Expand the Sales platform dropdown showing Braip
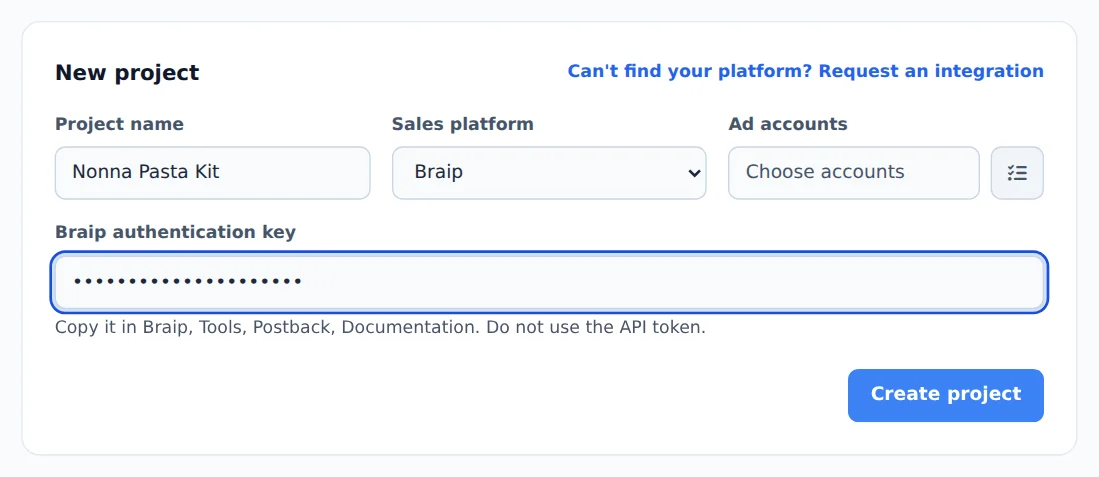 [x=549, y=173]
